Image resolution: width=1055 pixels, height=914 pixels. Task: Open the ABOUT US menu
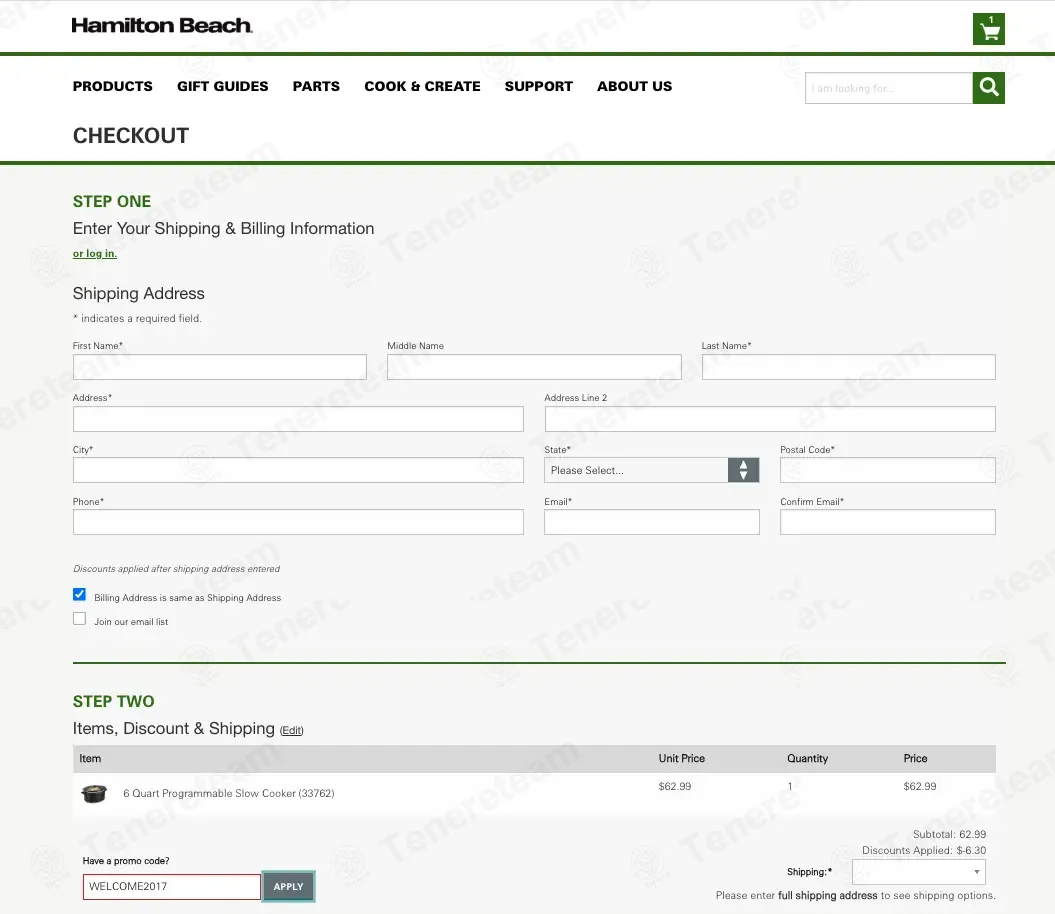(x=634, y=86)
